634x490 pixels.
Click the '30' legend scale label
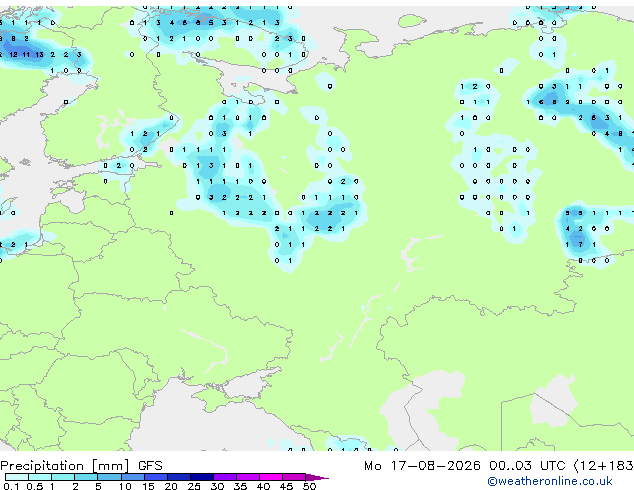(217, 486)
